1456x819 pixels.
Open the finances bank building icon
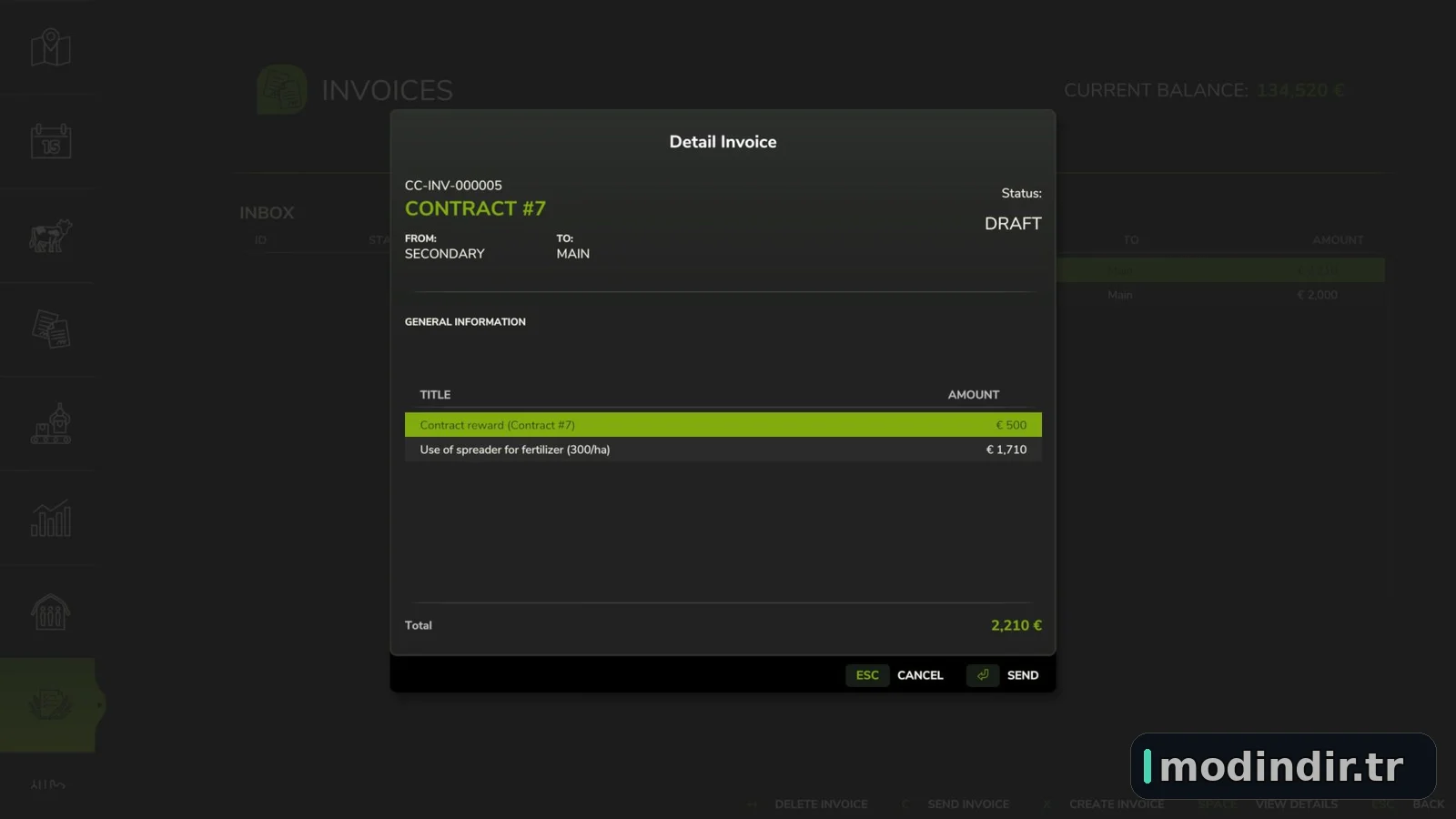[51, 612]
